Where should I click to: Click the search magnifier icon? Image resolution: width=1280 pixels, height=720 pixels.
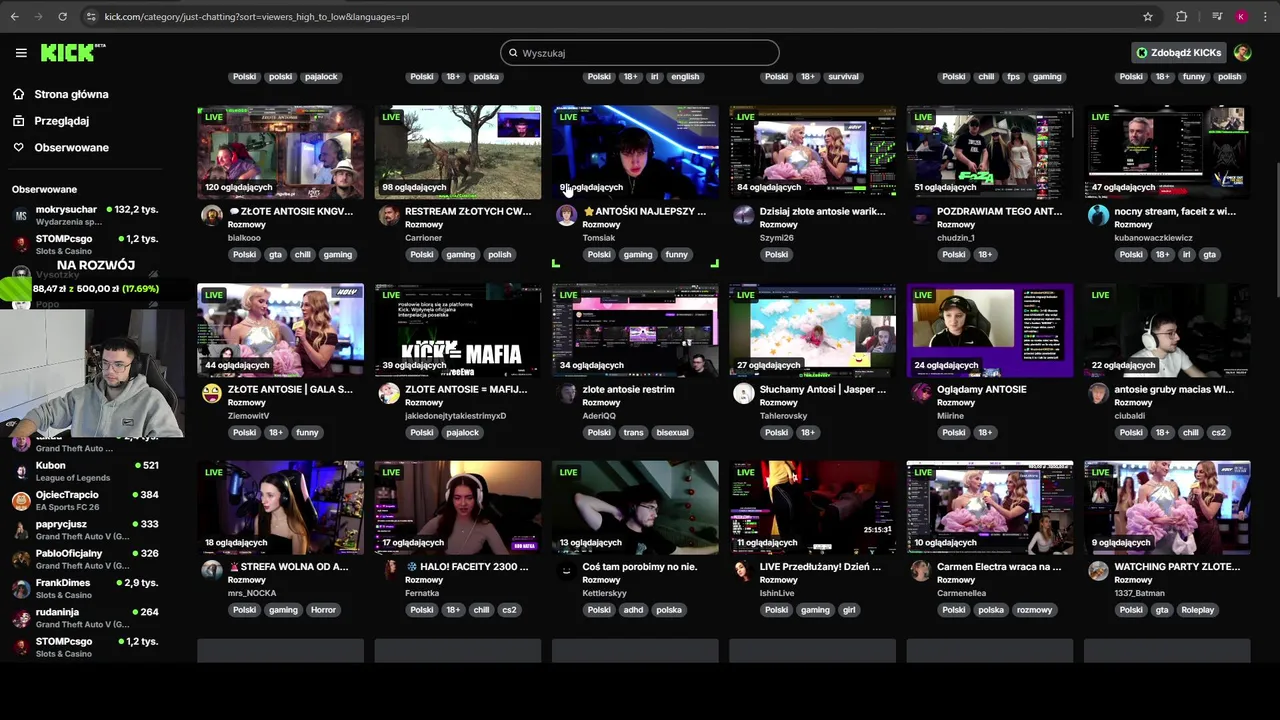tap(513, 53)
